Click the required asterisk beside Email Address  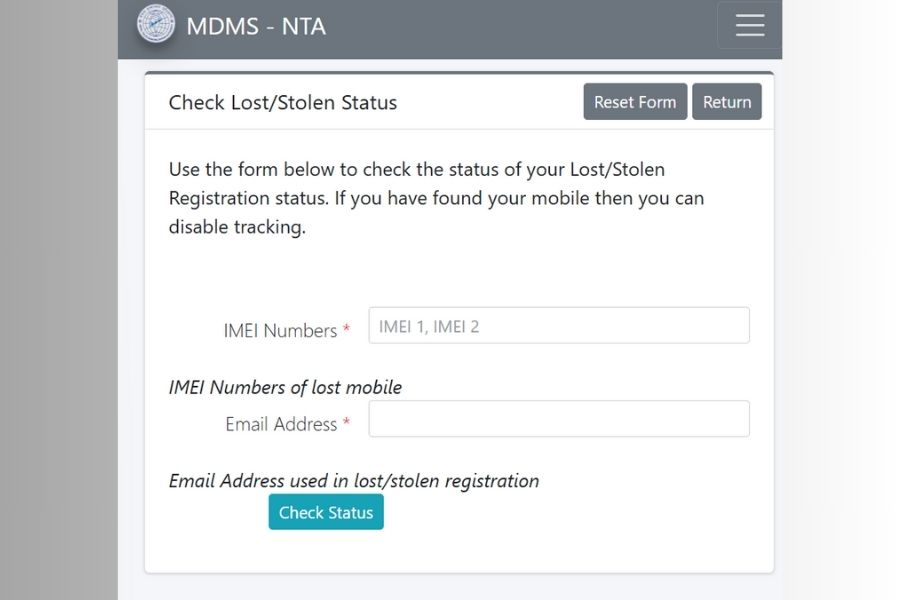pos(346,421)
